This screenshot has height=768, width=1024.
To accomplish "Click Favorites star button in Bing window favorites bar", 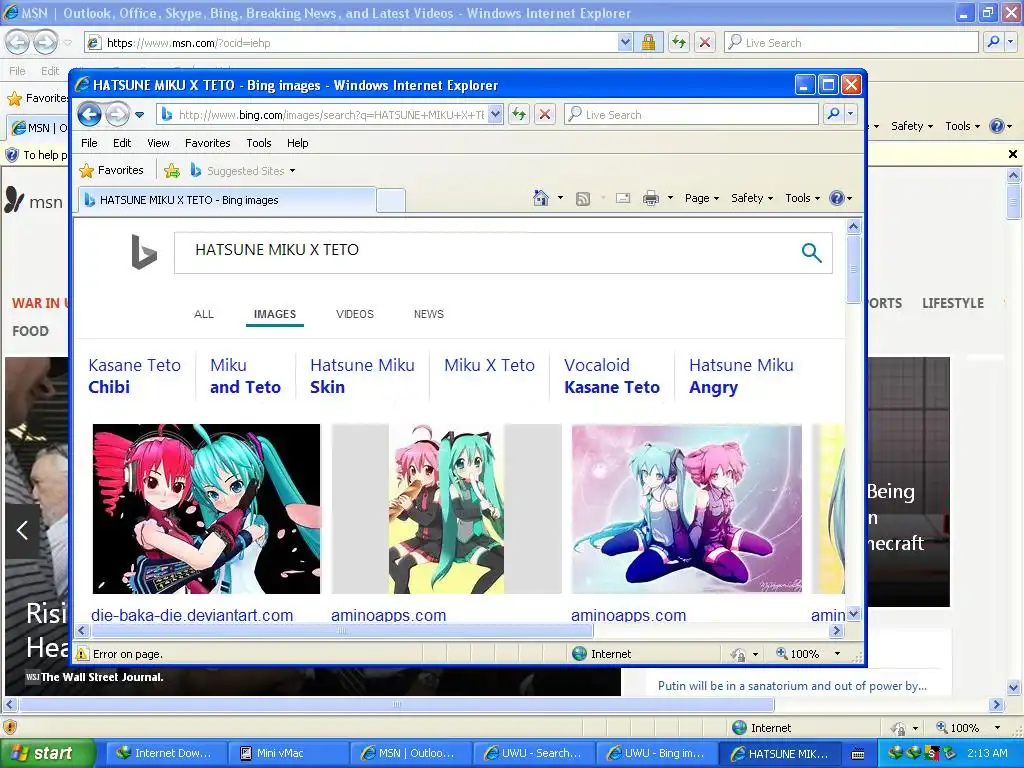I will click(x=112, y=170).
